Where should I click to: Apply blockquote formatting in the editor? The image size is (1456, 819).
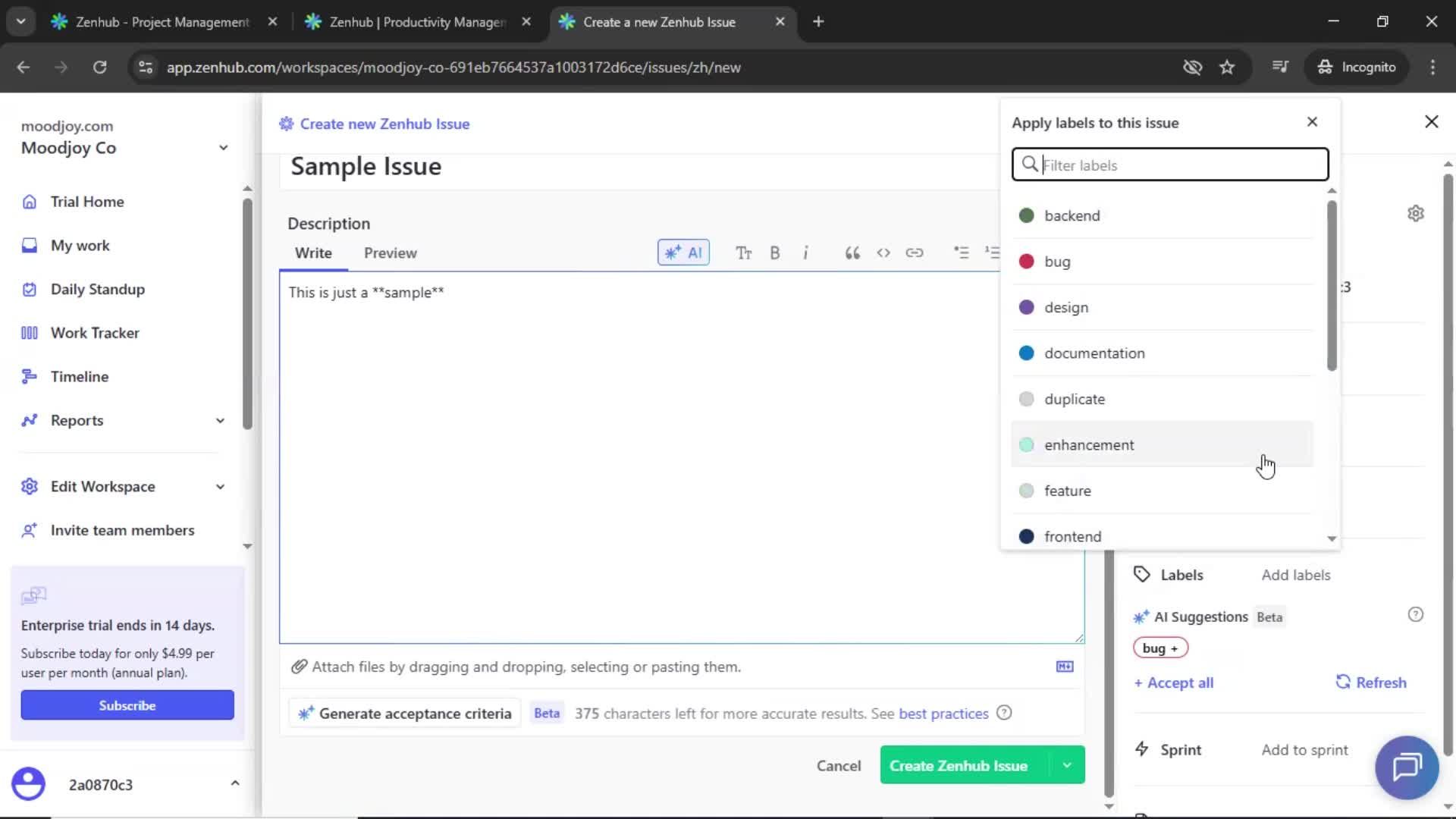[x=852, y=253]
